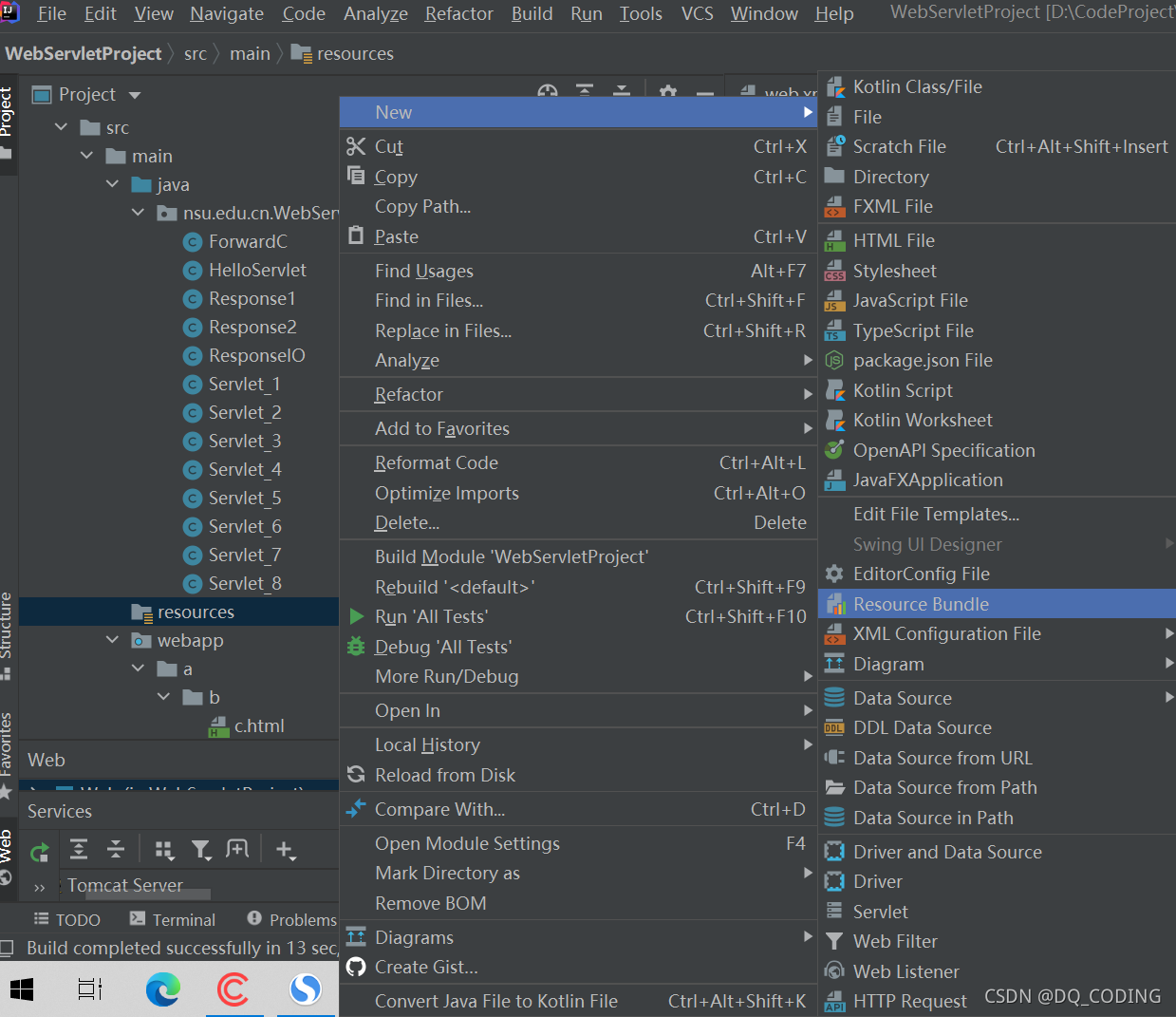The width and height of the screenshot is (1176, 1017).
Task: Click the package.json File icon
Action: pyautogui.click(x=835, y=360)
